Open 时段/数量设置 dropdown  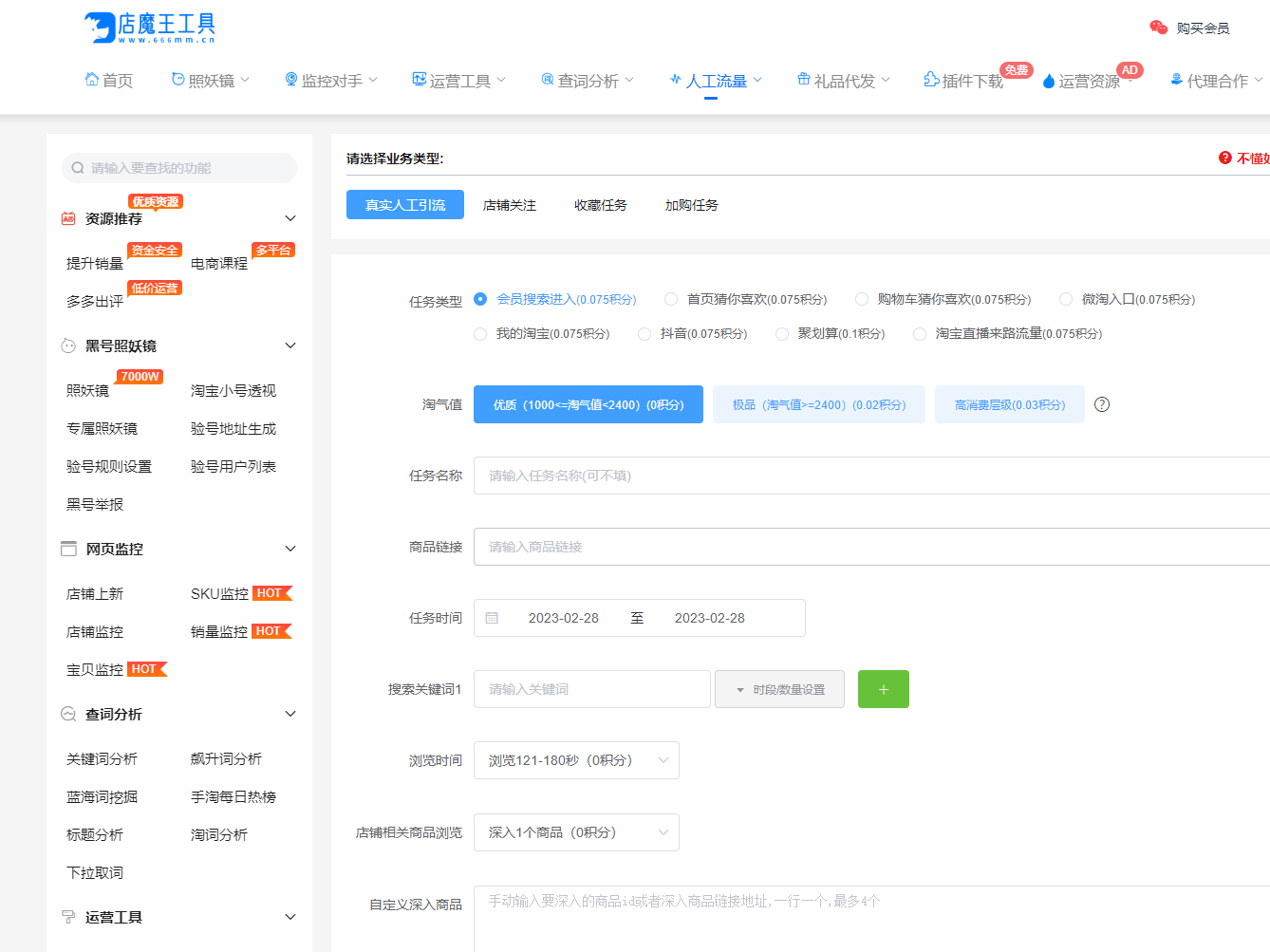tap(779, 689)
